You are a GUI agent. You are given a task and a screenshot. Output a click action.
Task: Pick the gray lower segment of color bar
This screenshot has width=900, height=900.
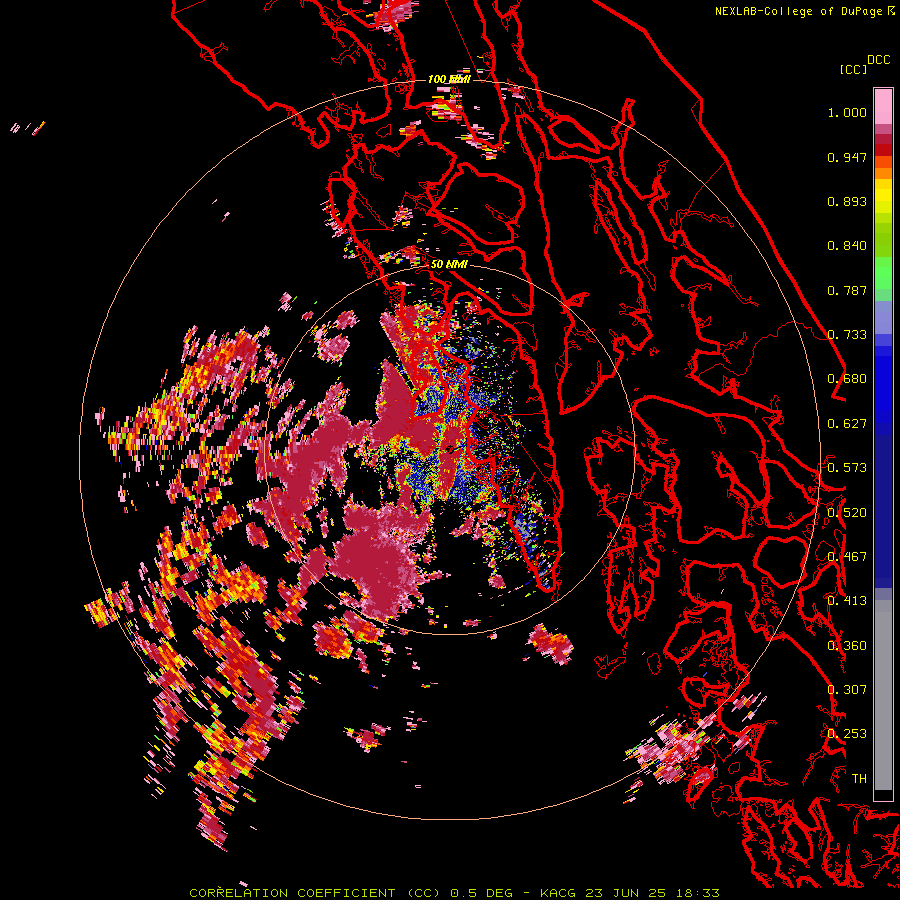[x=883, y=695]
